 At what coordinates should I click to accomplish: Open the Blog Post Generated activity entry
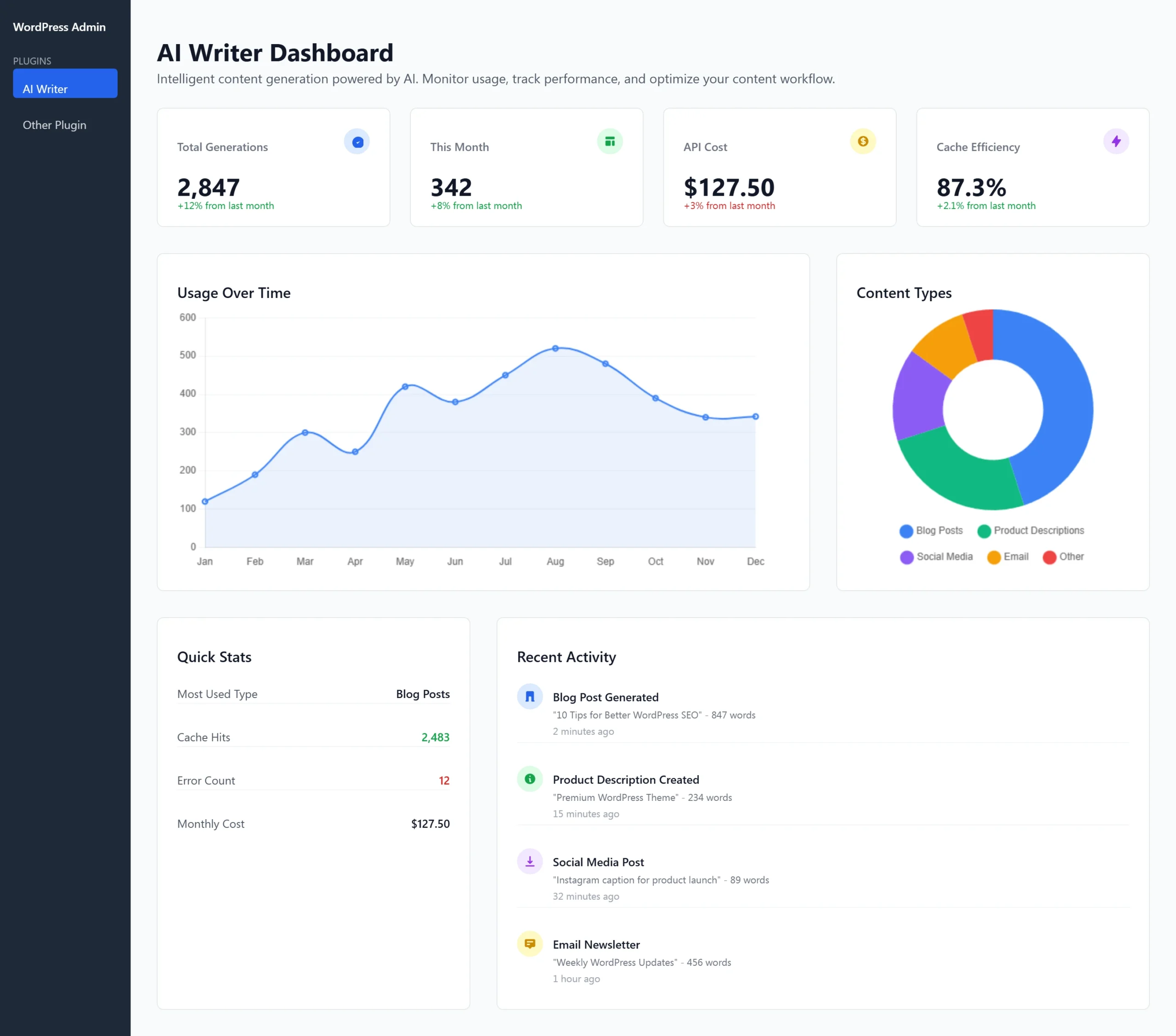(x=605, y=697)
